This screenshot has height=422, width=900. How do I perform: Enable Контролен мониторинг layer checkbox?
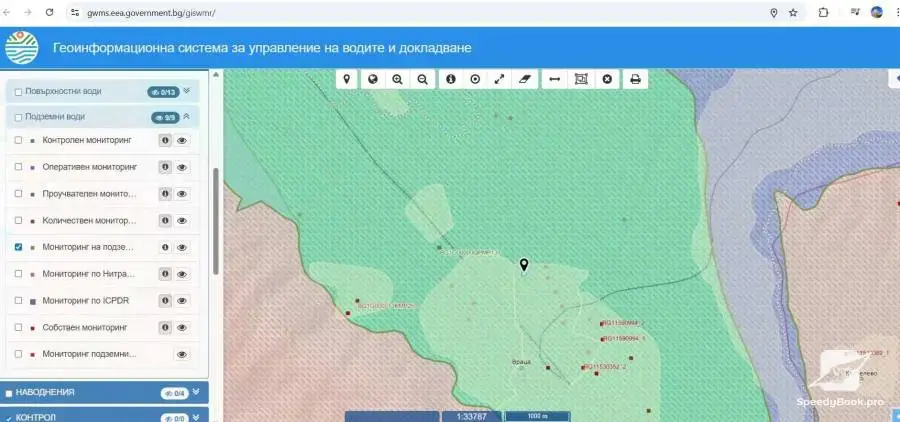pos(18,140)
